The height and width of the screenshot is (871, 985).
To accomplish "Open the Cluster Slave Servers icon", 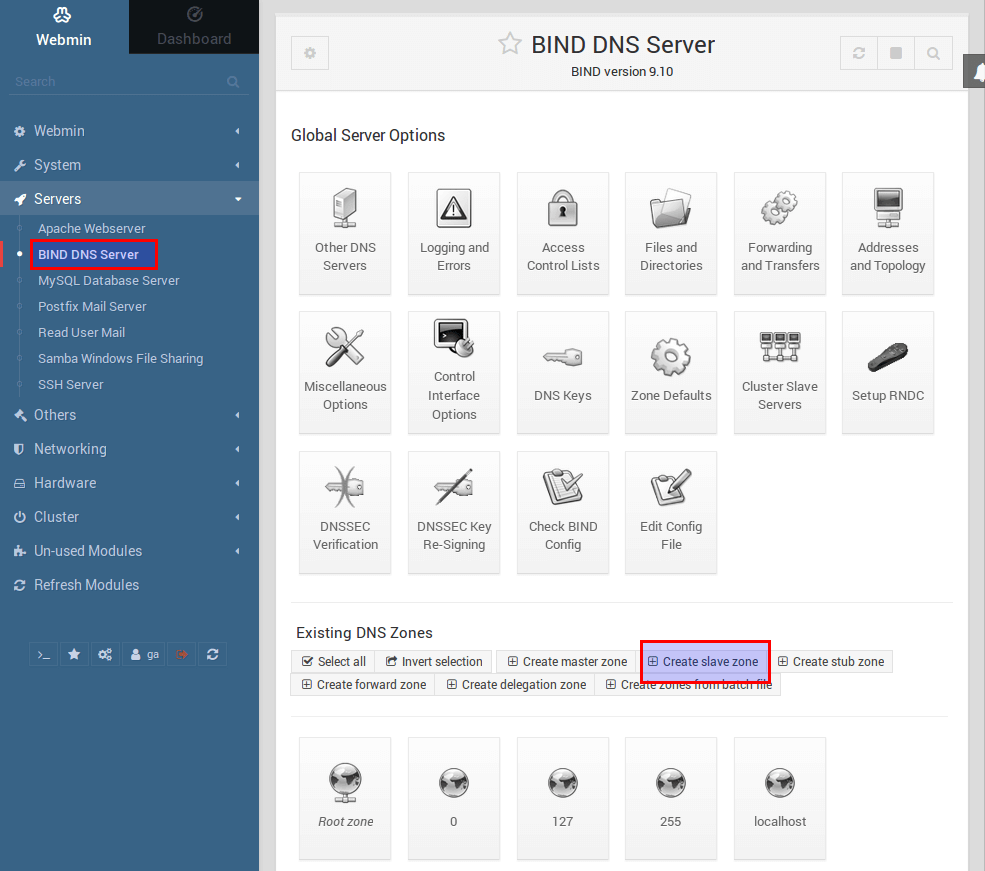I will 780,347.
